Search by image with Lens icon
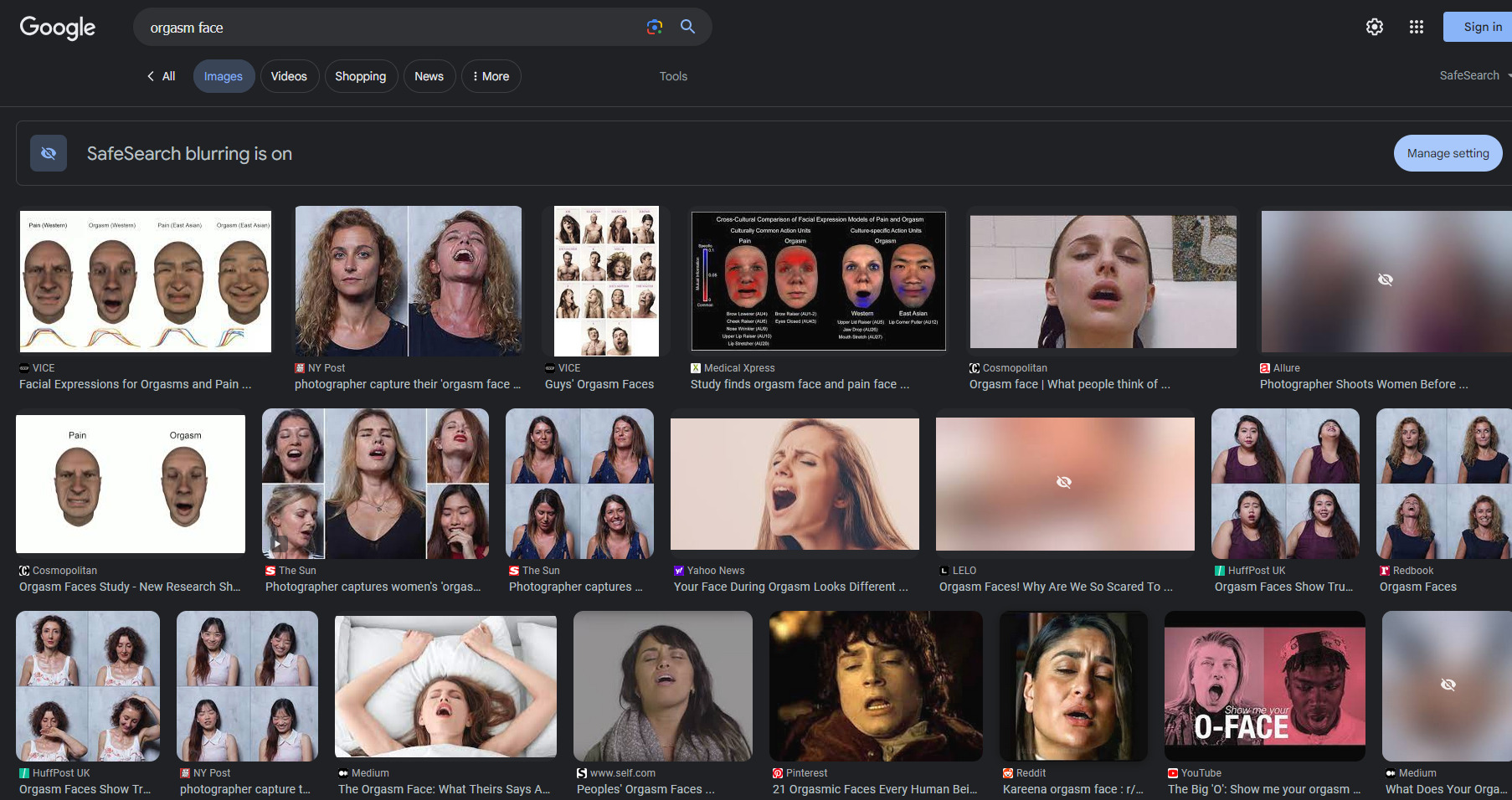The height and width of the screenshot is (800, 1512). pos(655,27)
